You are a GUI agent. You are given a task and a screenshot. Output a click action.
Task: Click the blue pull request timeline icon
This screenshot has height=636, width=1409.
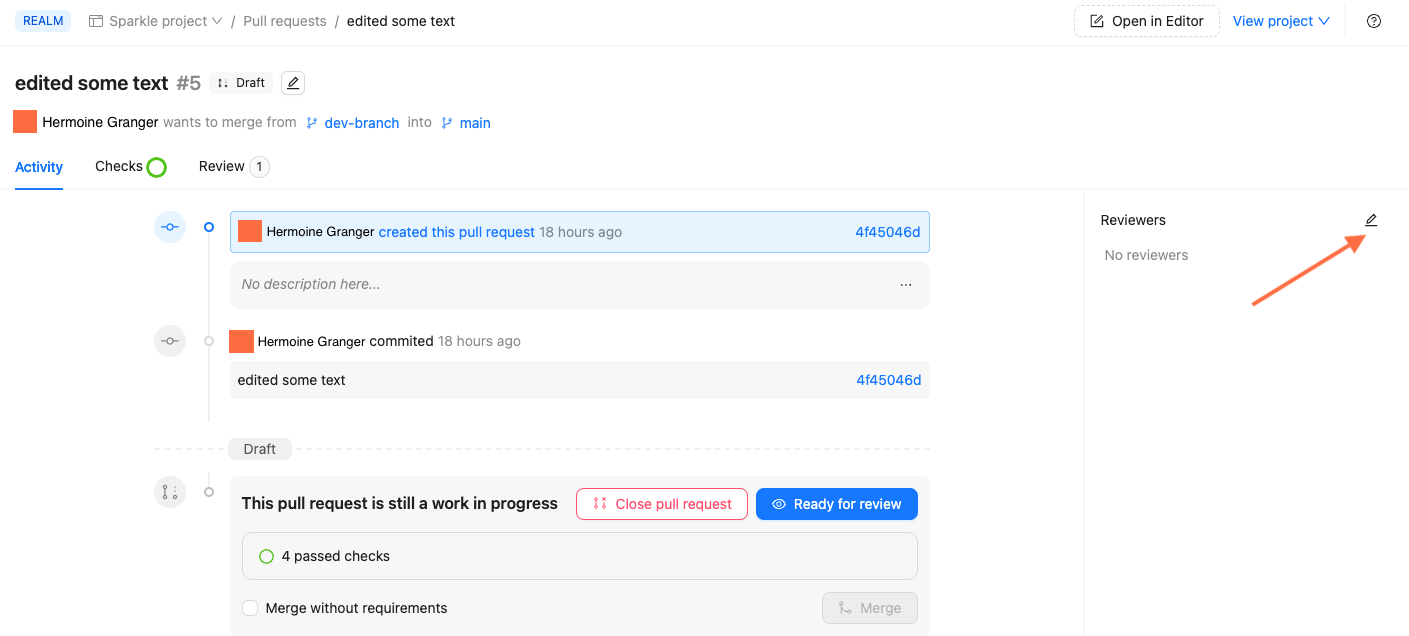click(x=169, y=227)
